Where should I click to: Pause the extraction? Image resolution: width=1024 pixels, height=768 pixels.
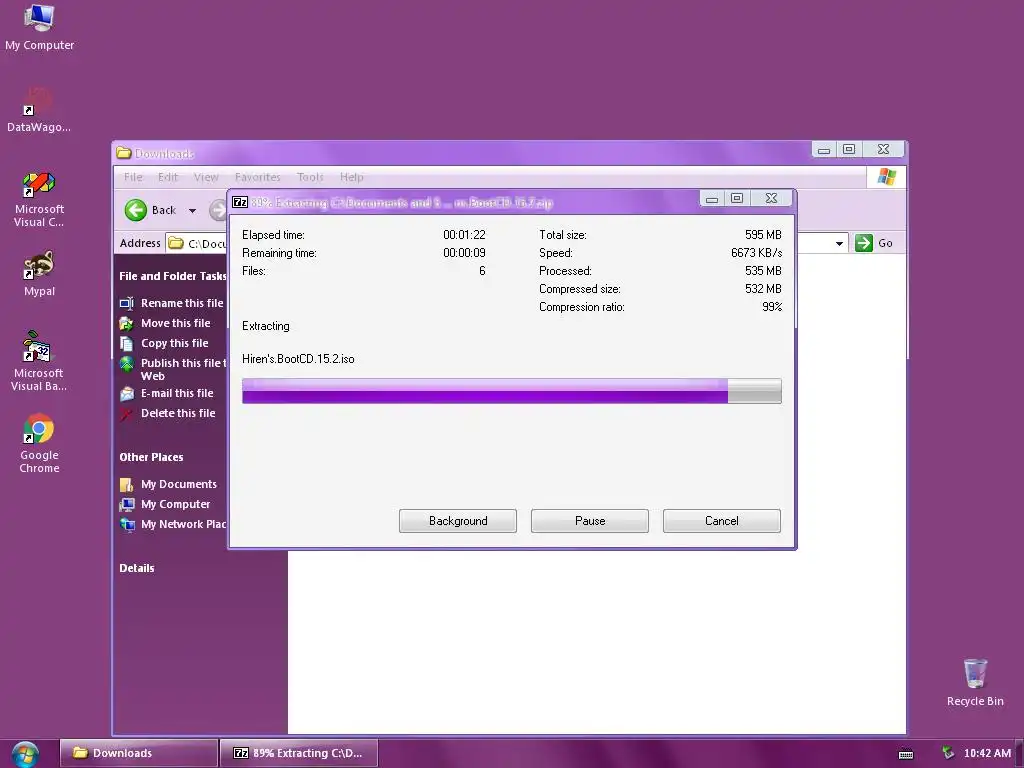pyautogui.click(x=590, y=521)
